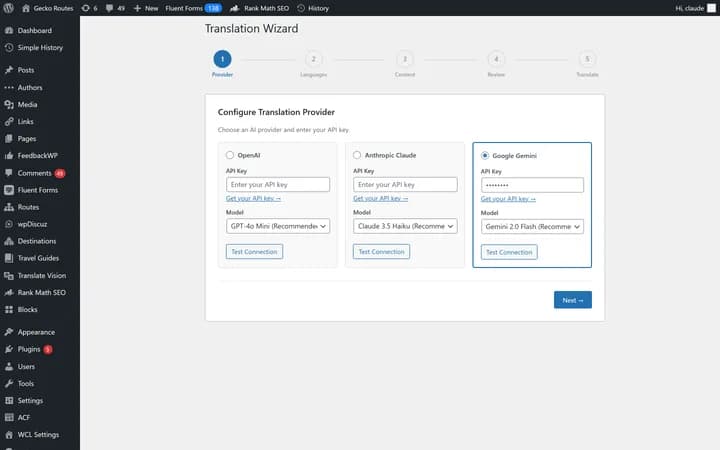Open comments bubble icon in admin bar

click(x=109, y=8)
